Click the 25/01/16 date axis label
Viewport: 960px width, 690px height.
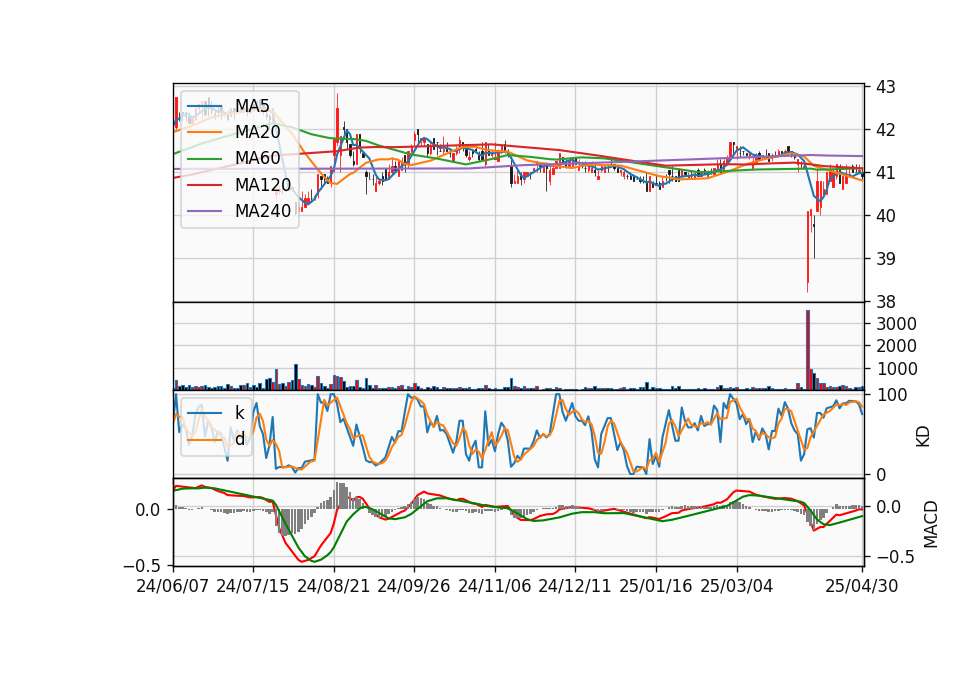(656, 586)
